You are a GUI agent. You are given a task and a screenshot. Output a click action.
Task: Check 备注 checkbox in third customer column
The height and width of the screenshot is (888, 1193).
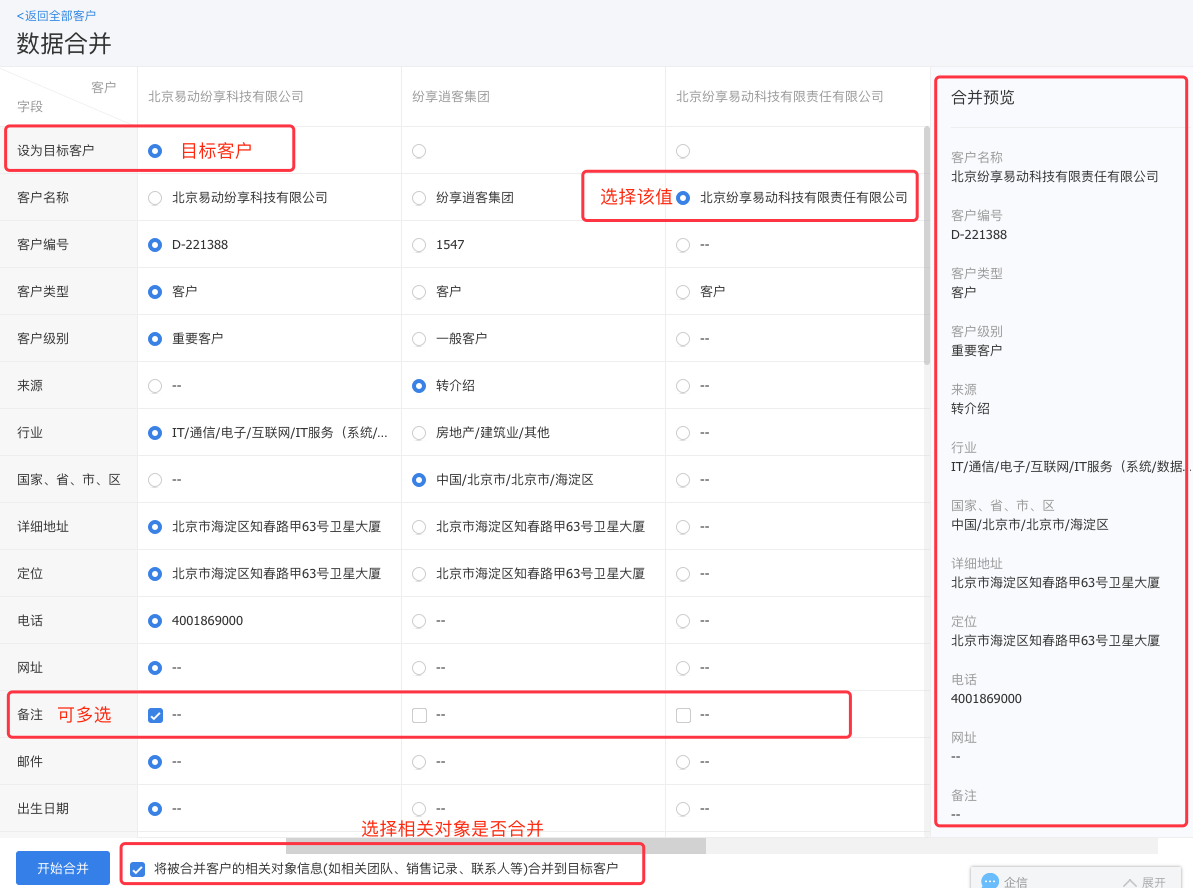683,715
